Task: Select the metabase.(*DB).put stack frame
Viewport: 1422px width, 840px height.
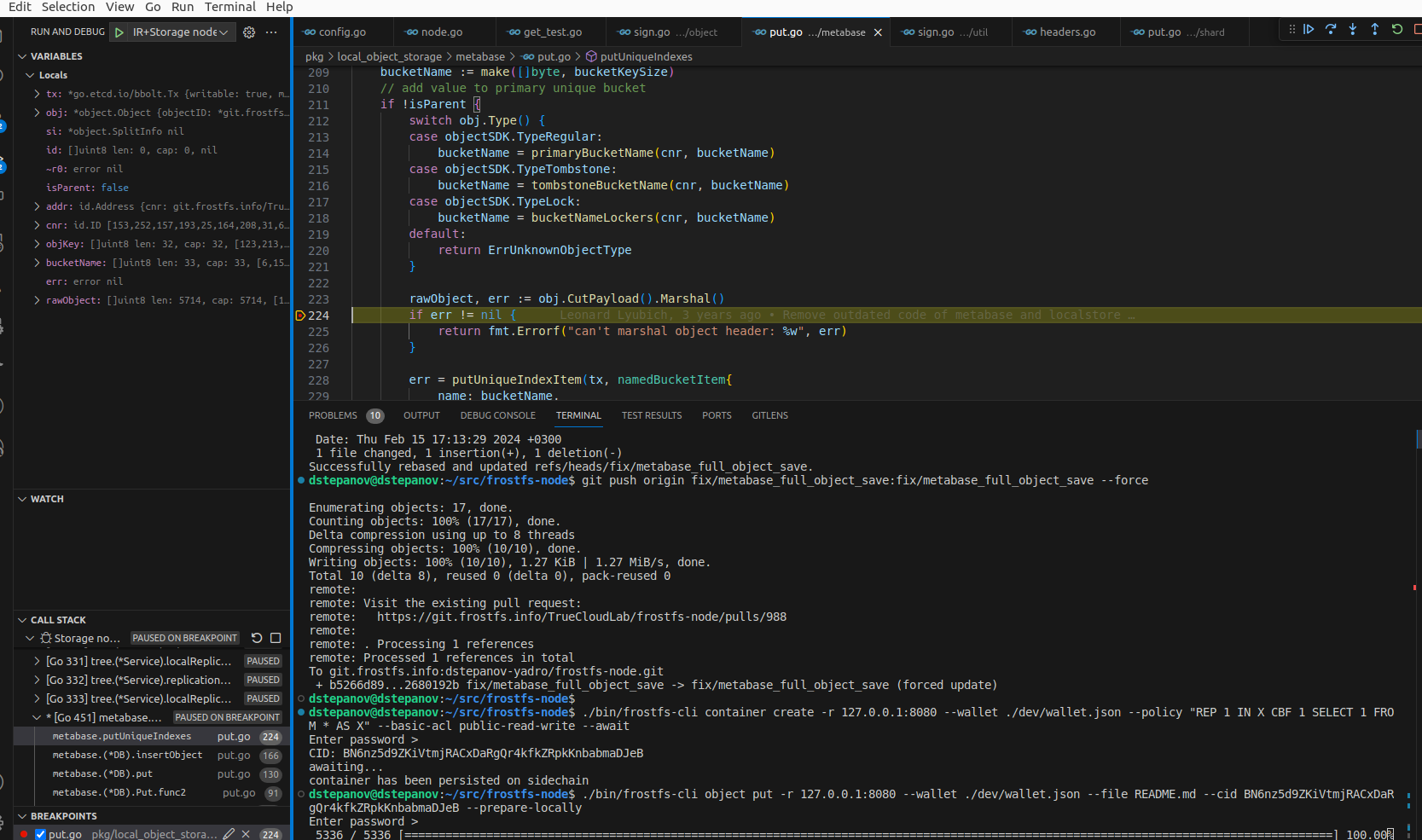Action: click(152, 774)
